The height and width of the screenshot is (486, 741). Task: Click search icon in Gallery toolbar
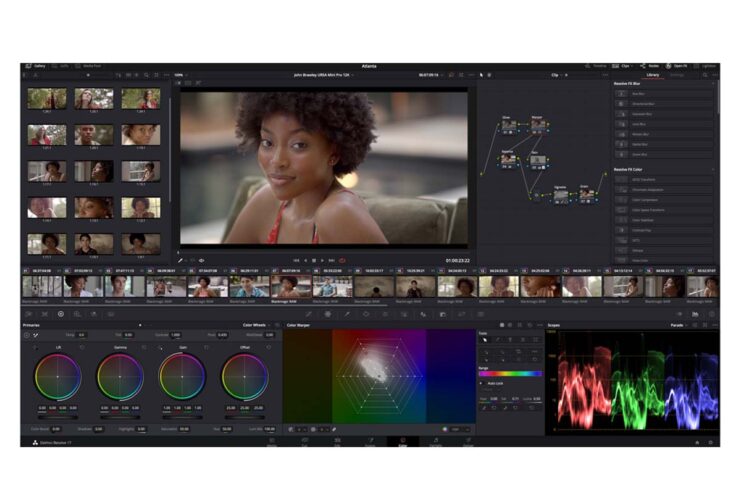(x=146, y=75)
